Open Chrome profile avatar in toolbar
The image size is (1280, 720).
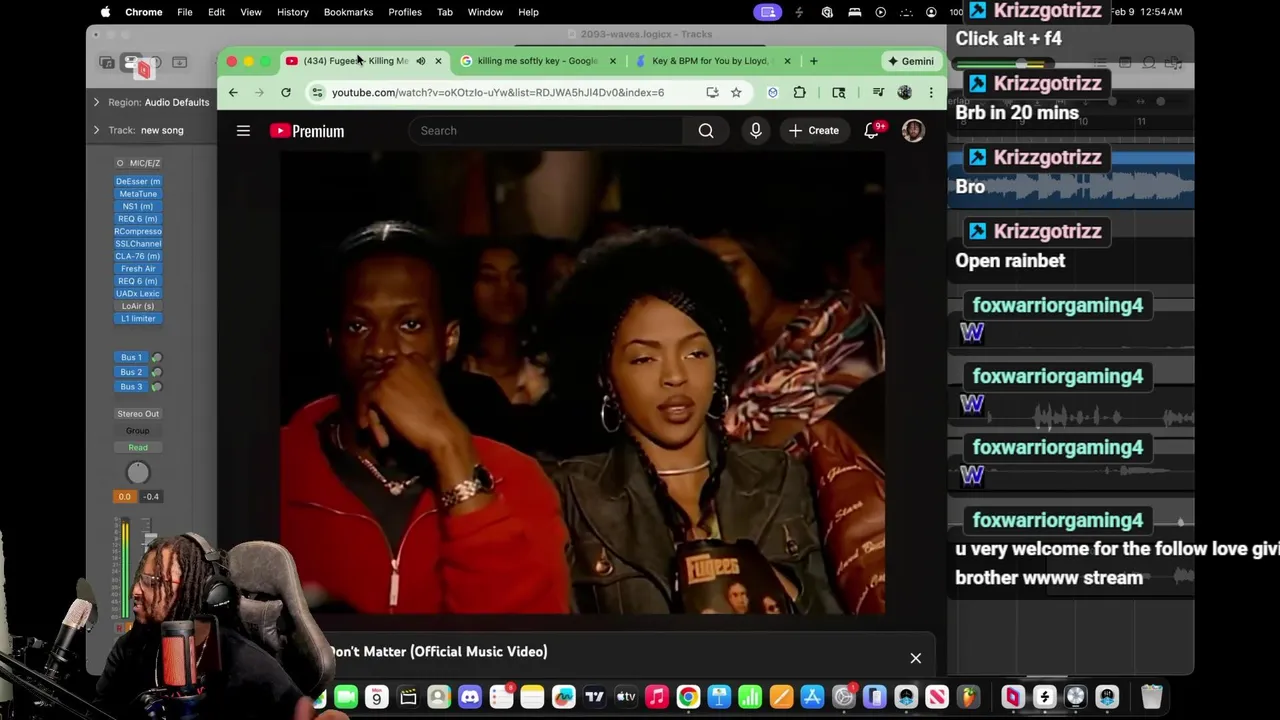click(x=905, y=92)
